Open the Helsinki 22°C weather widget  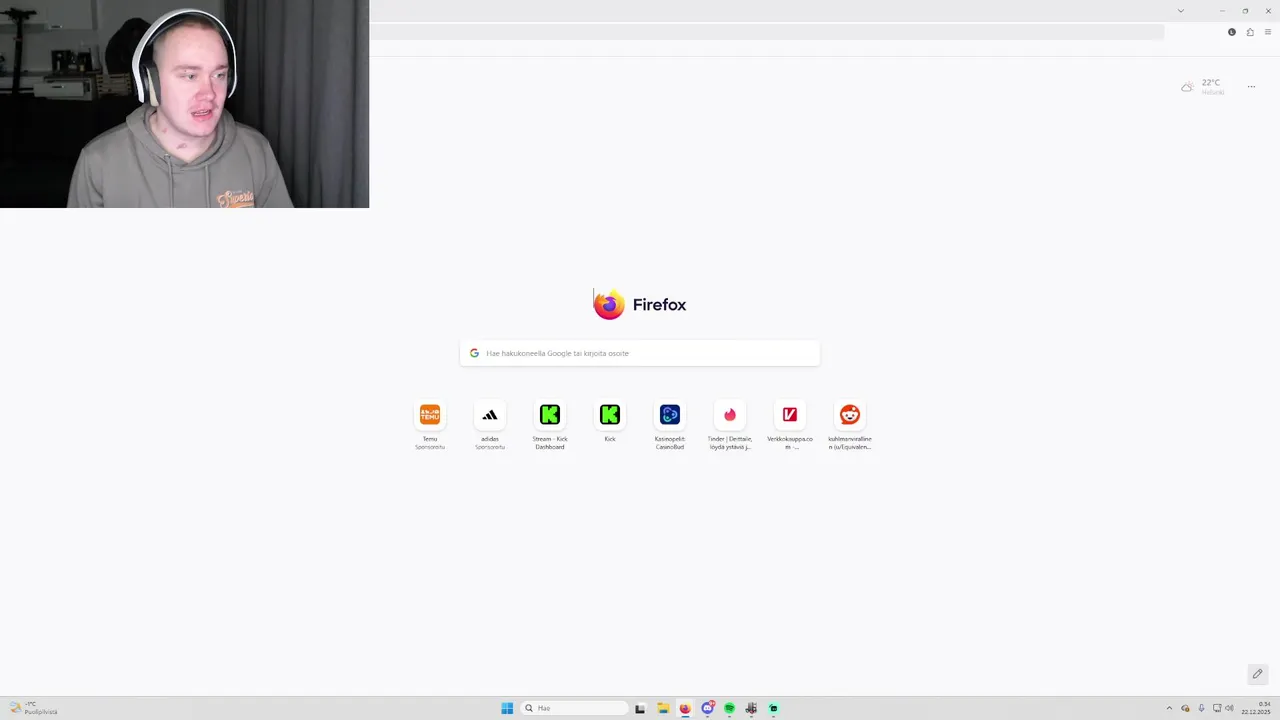[x=1203, y=87]
